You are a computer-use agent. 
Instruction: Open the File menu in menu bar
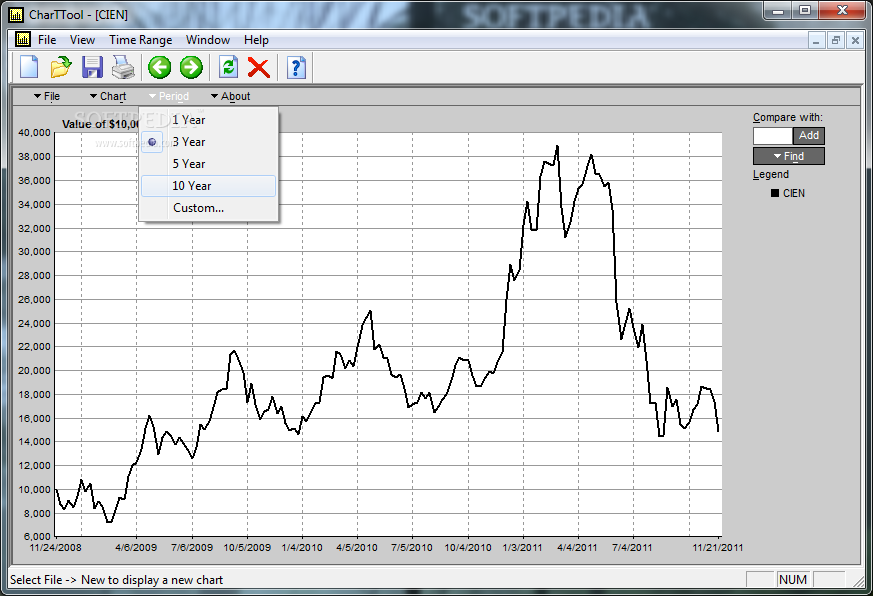tap(47, 40)
